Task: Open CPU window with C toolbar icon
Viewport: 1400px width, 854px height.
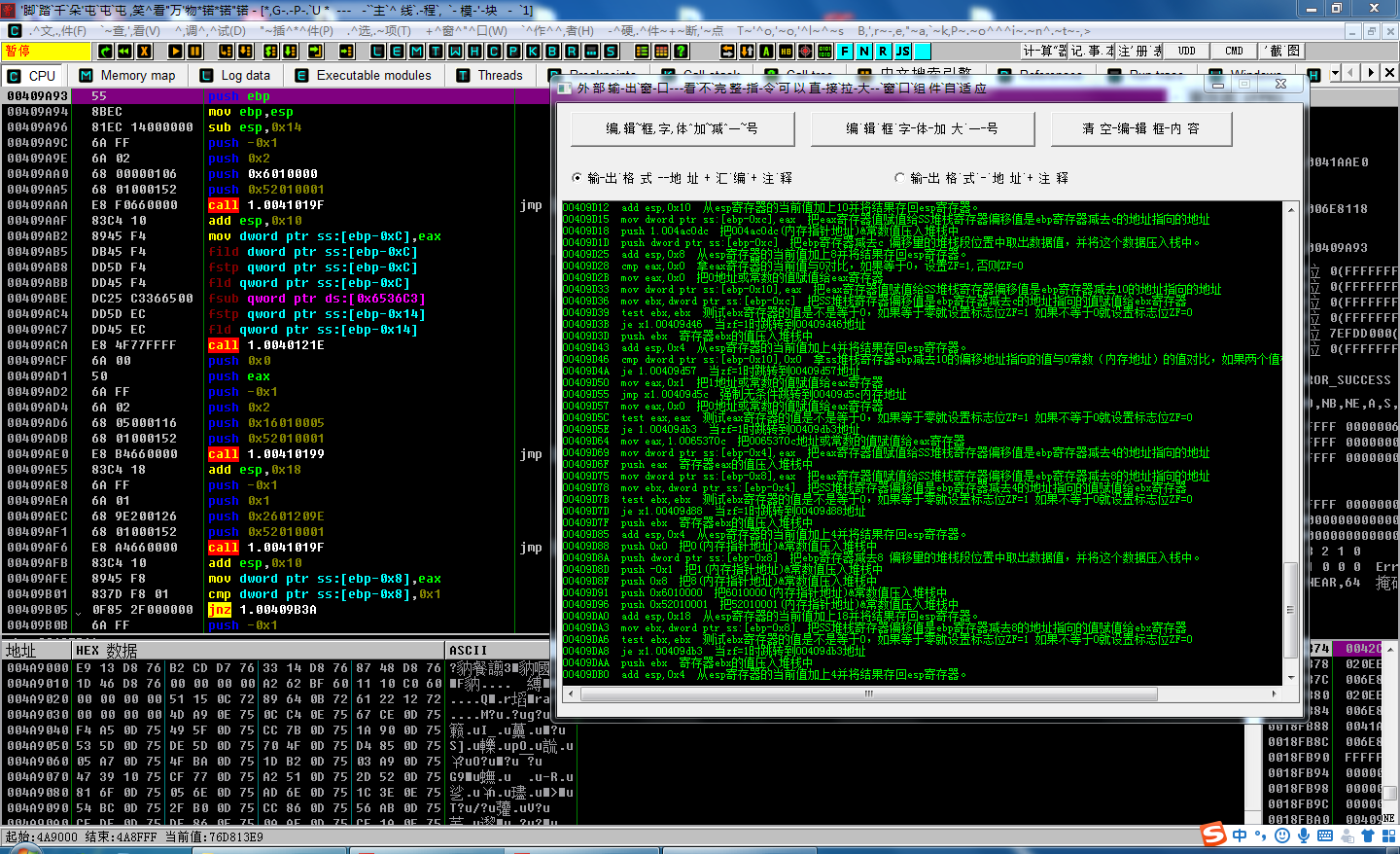Action: click(x=494, y=51)
